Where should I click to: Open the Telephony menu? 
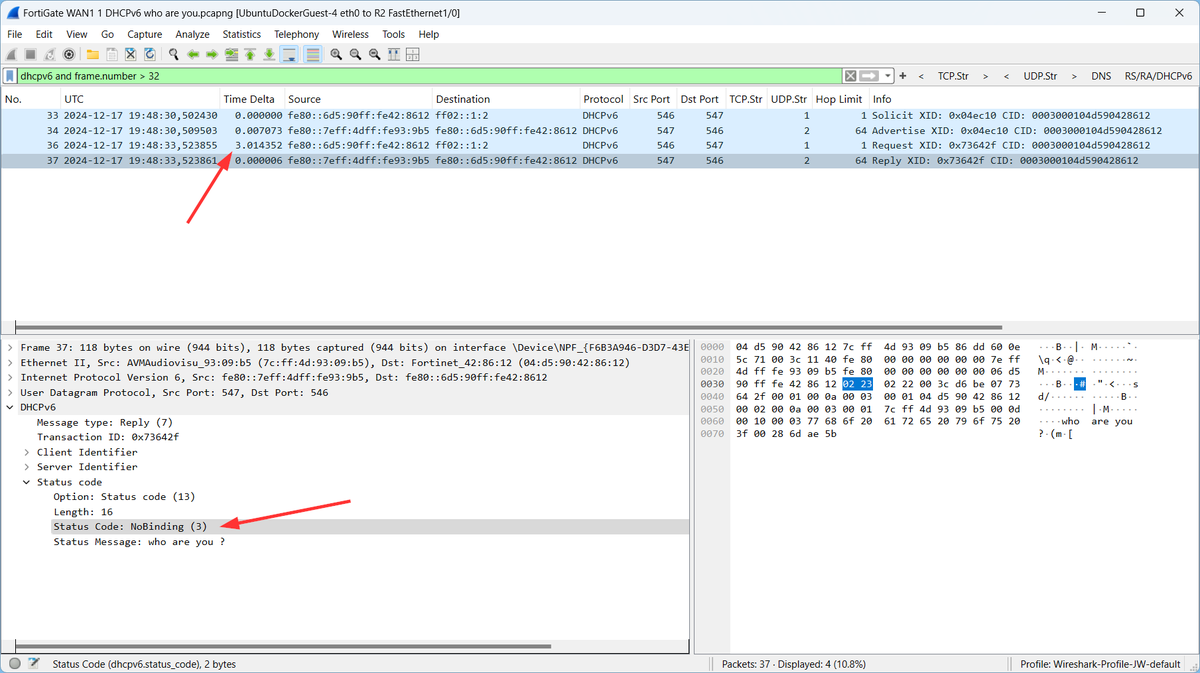(296, 34)
